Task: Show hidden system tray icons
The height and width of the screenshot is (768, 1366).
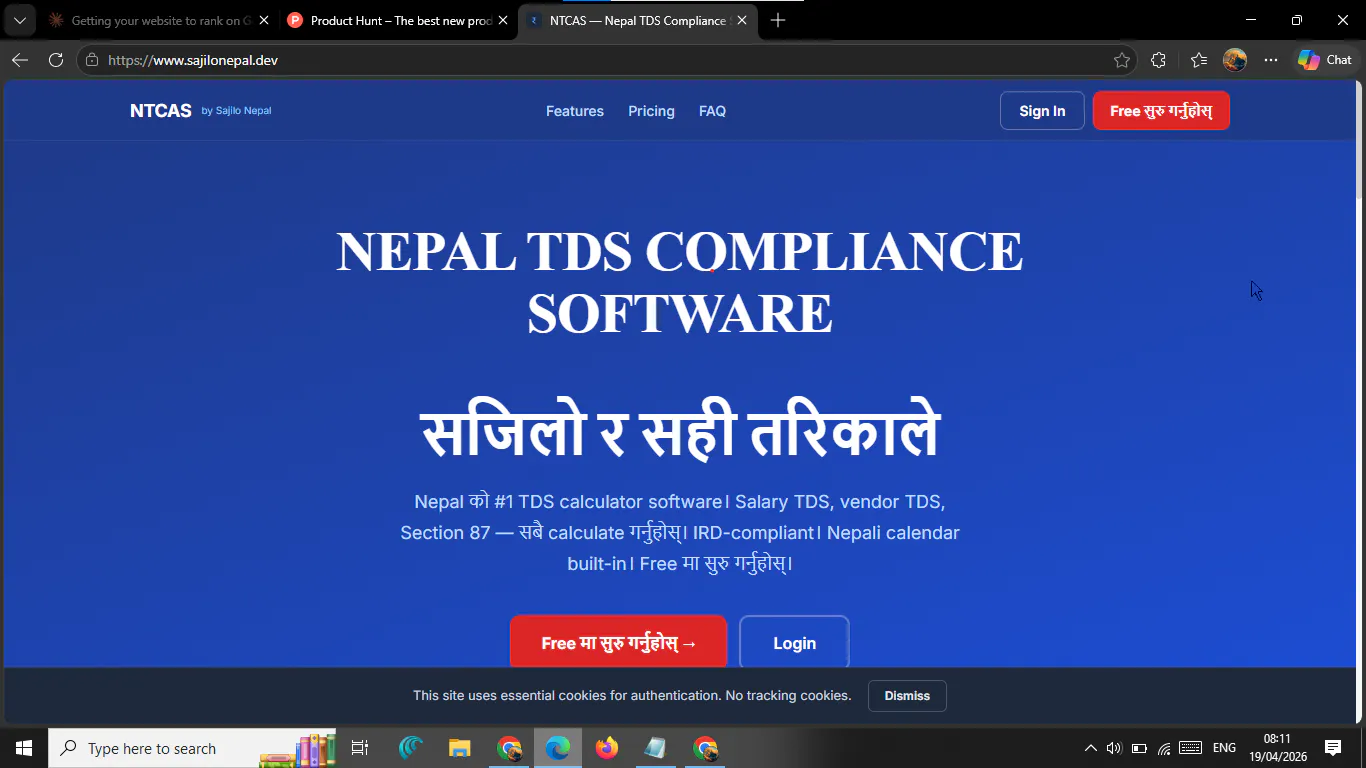Action: (x=1090, y=748)
